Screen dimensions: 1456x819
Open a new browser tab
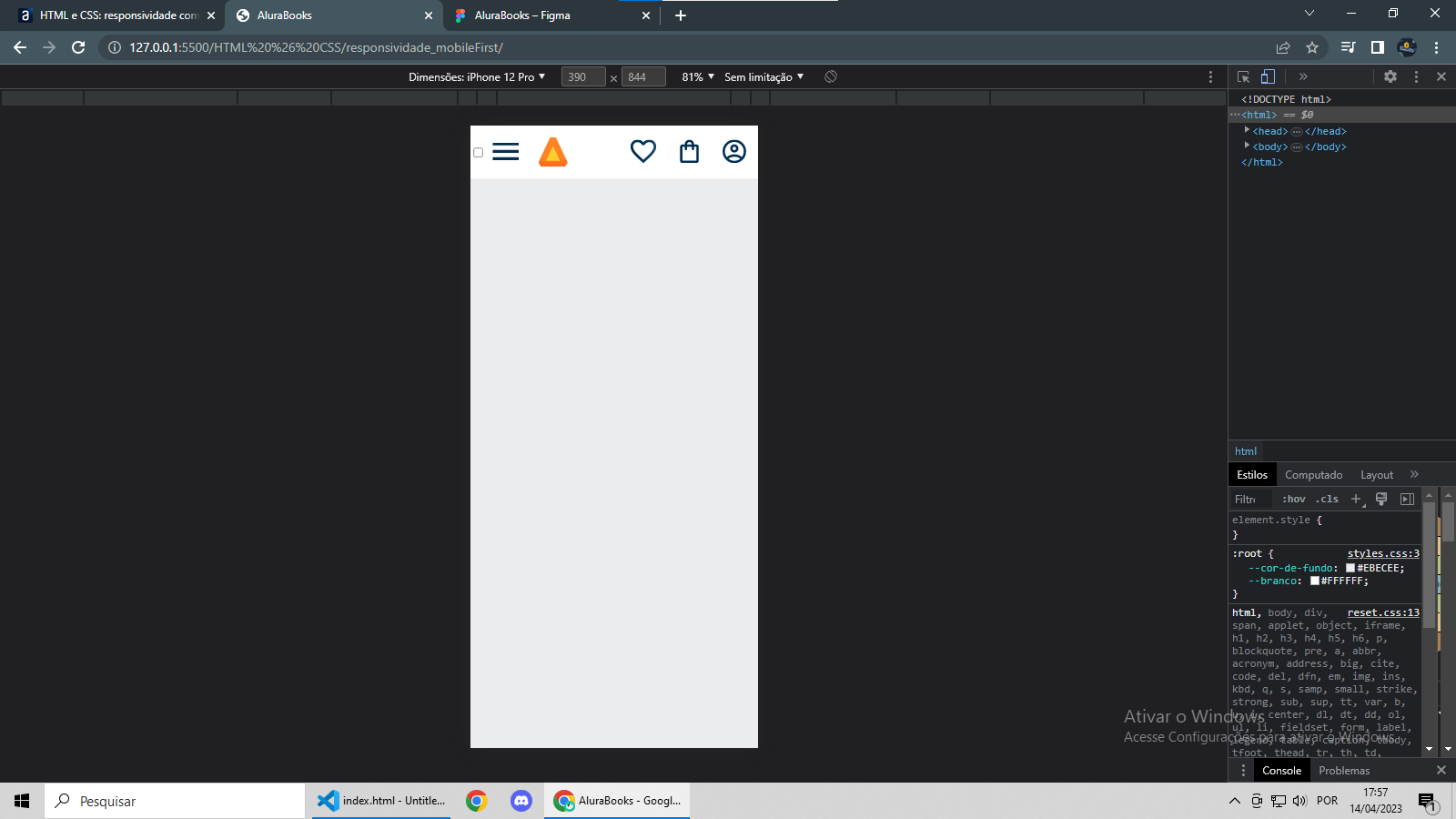pyautogui.click(x=681, y=15)
